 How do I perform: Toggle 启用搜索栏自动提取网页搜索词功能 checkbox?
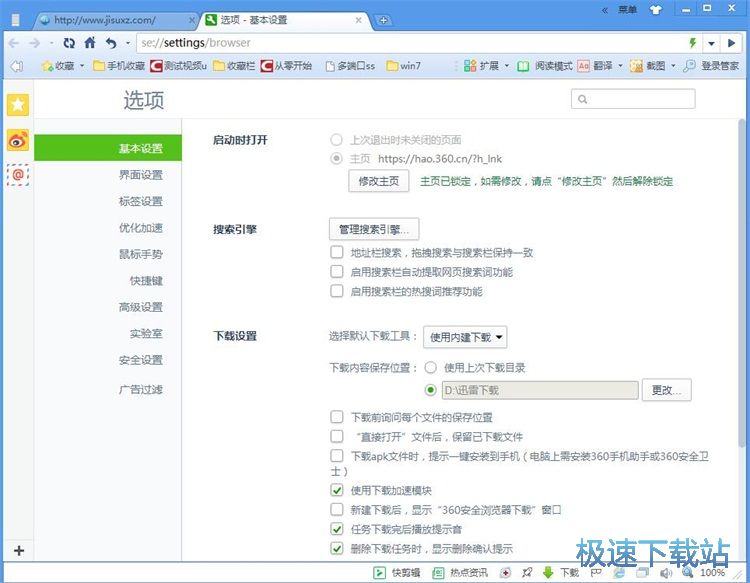click(337, 272)
